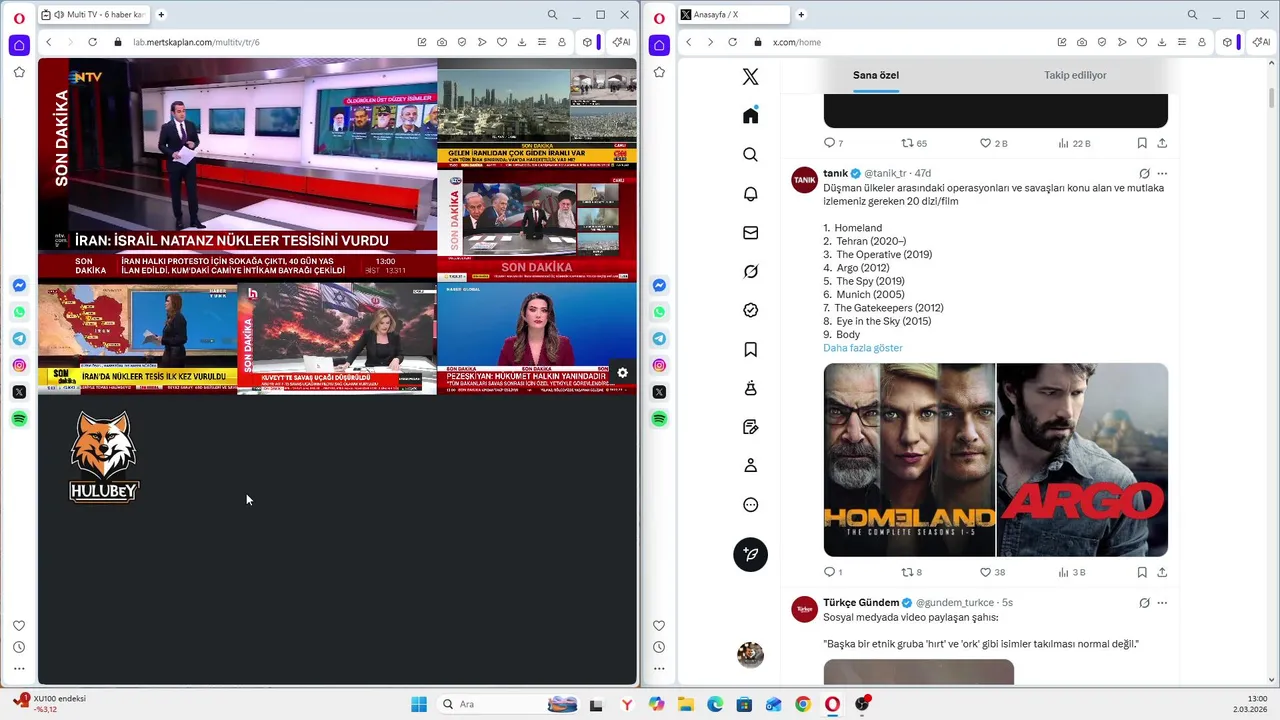
Task: Open Windows Start menu
Action: 419,704
